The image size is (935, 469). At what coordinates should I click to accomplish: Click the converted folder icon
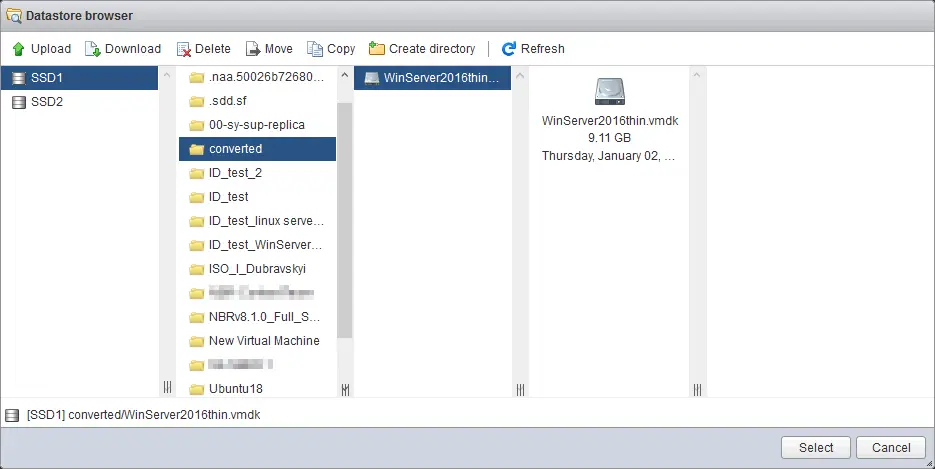coord(196,149)
